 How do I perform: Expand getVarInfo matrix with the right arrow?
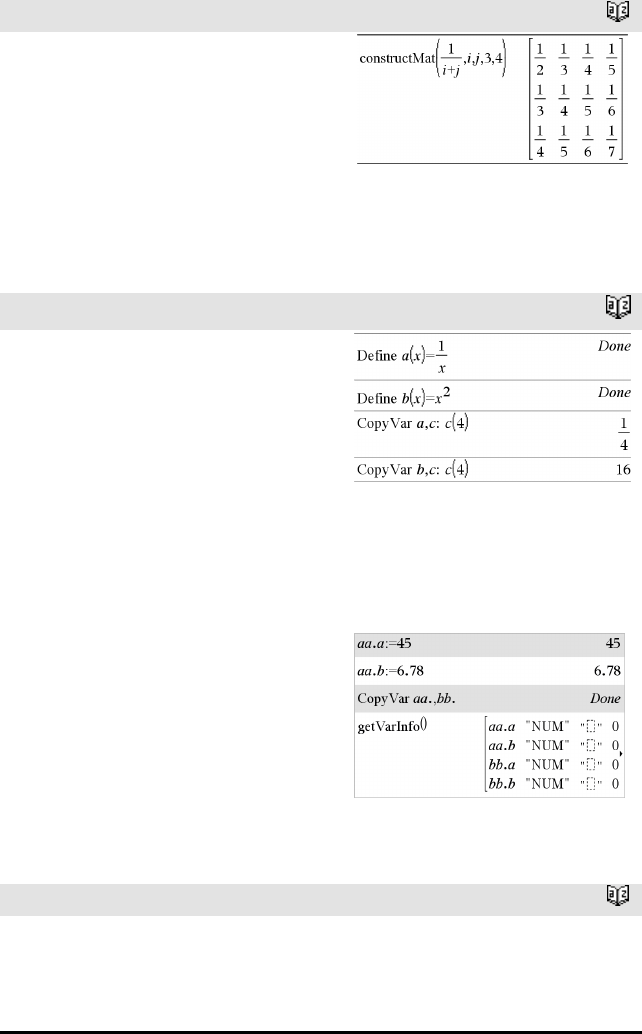pos(621,752)
